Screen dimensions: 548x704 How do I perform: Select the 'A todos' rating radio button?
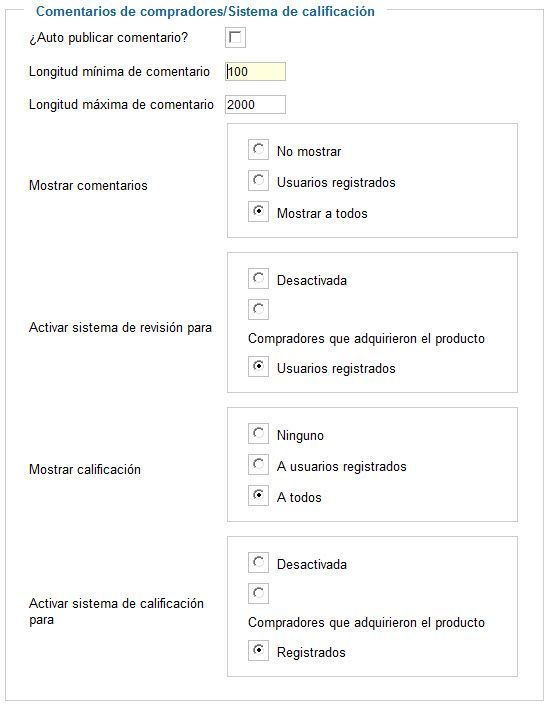(x=259, y=495)
